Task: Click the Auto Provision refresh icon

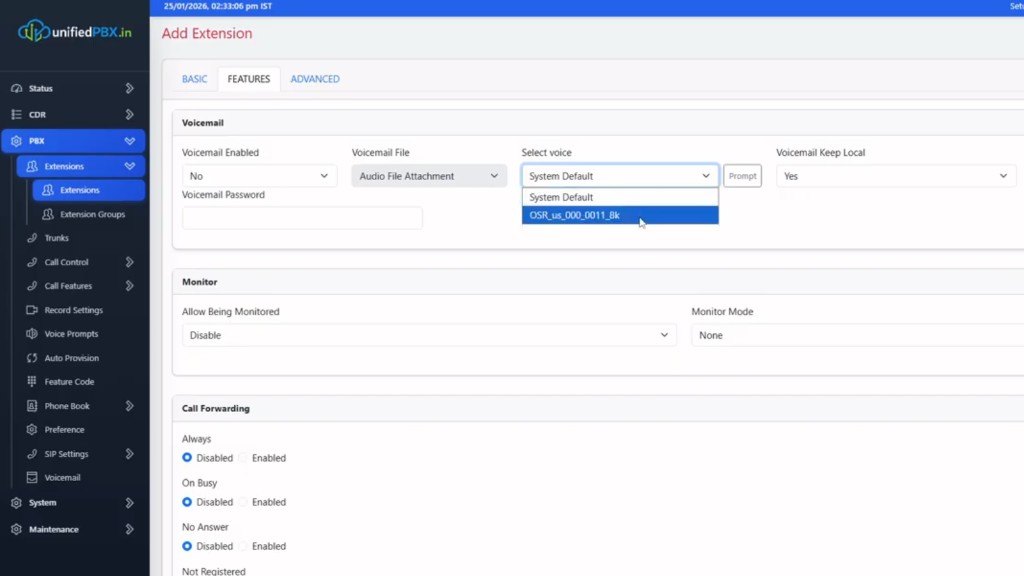Action: pyautogui.click(x=32, y=358)
